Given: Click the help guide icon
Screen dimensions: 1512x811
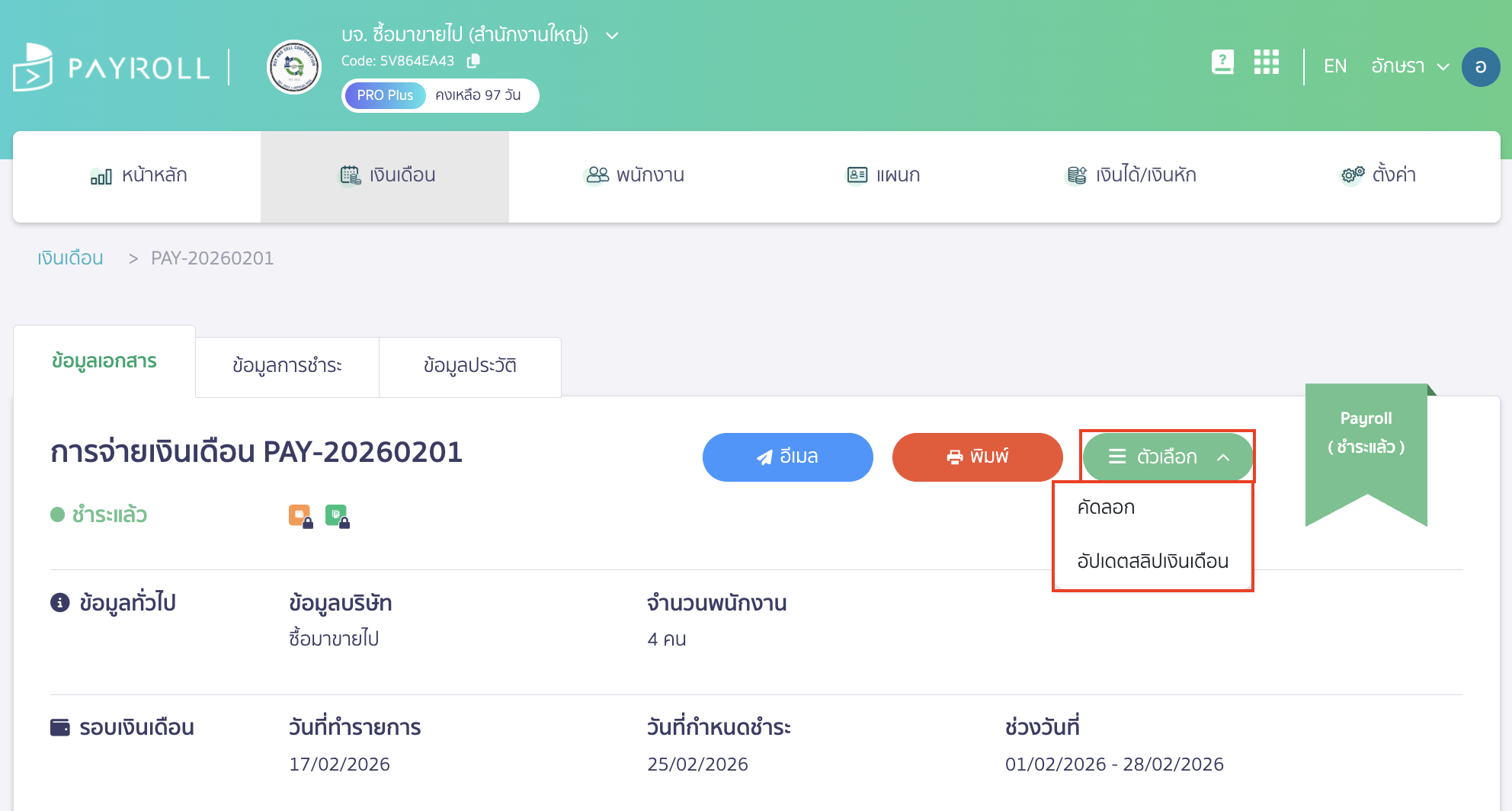Looking at the screenshot, I should tap(1222, 63).
